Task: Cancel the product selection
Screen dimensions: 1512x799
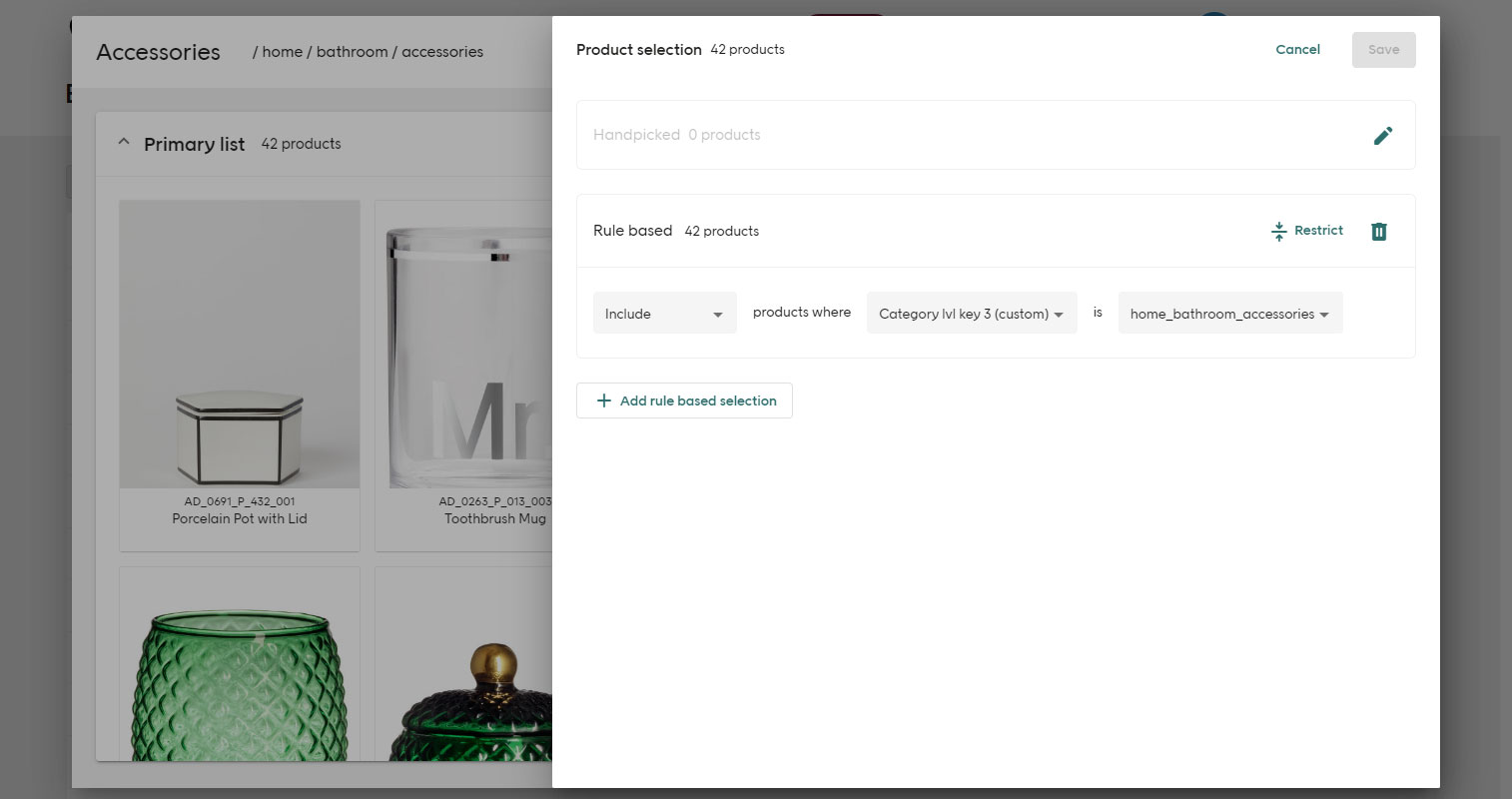Action: (x=1297, y=49)
